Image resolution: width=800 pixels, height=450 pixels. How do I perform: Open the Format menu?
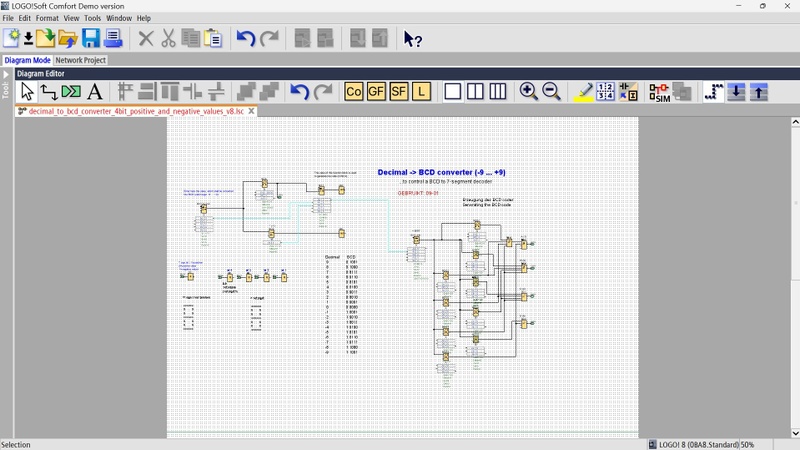point(47,18)
